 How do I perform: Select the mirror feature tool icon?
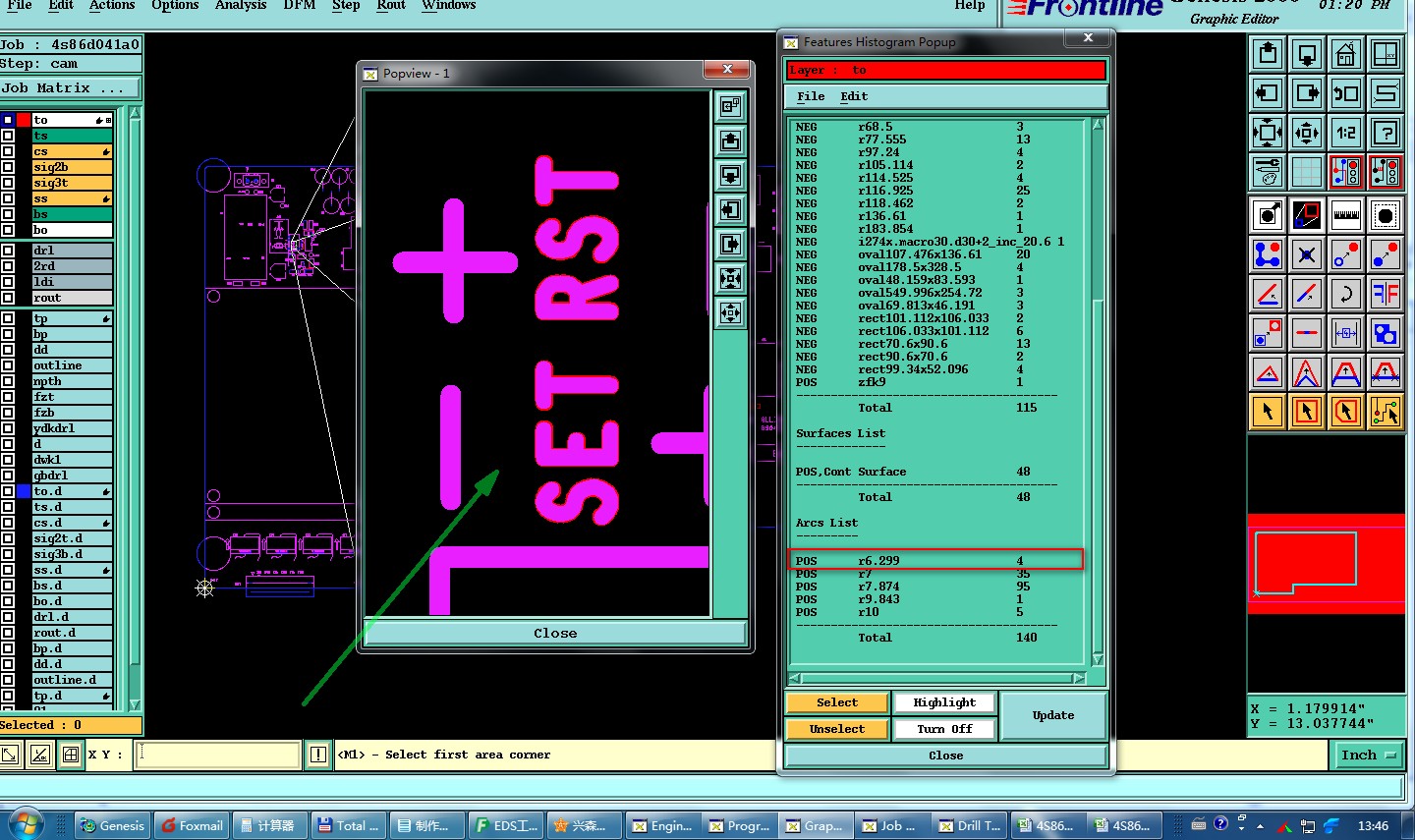(1386, 293)
